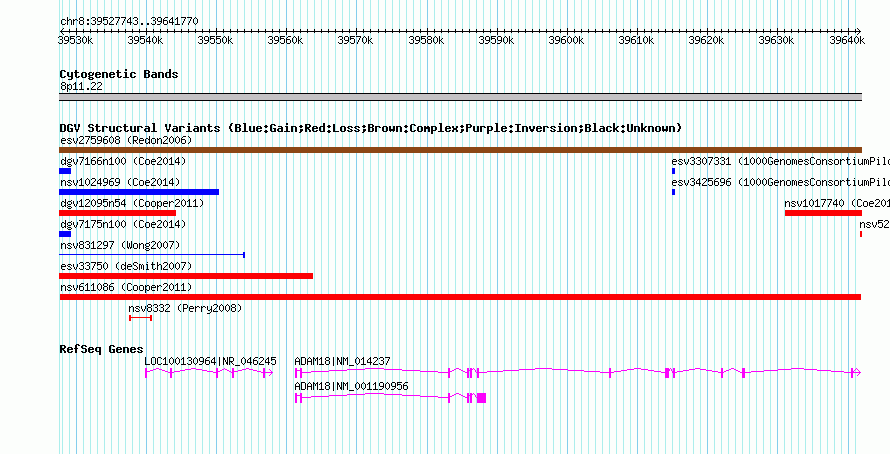Click the nsv8332 small red variant marker
Screen dimensions: 890x454
tap(140, 318)
